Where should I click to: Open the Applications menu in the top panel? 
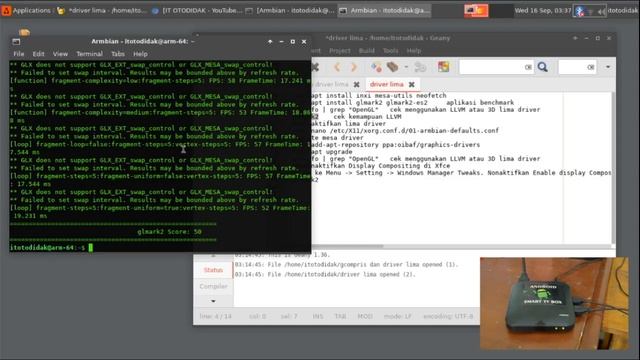26,10
